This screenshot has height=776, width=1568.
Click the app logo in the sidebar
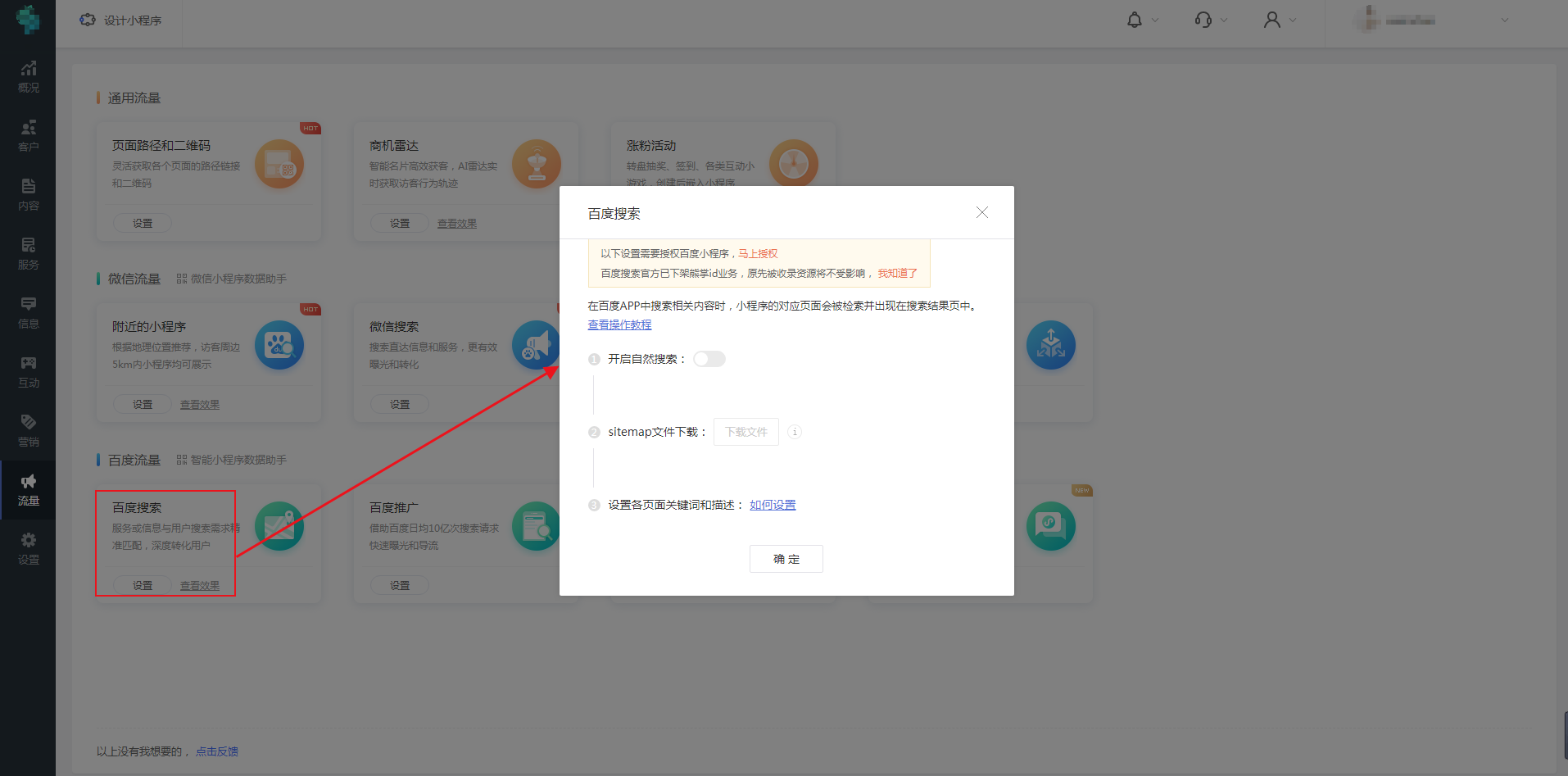click(28, 20)
